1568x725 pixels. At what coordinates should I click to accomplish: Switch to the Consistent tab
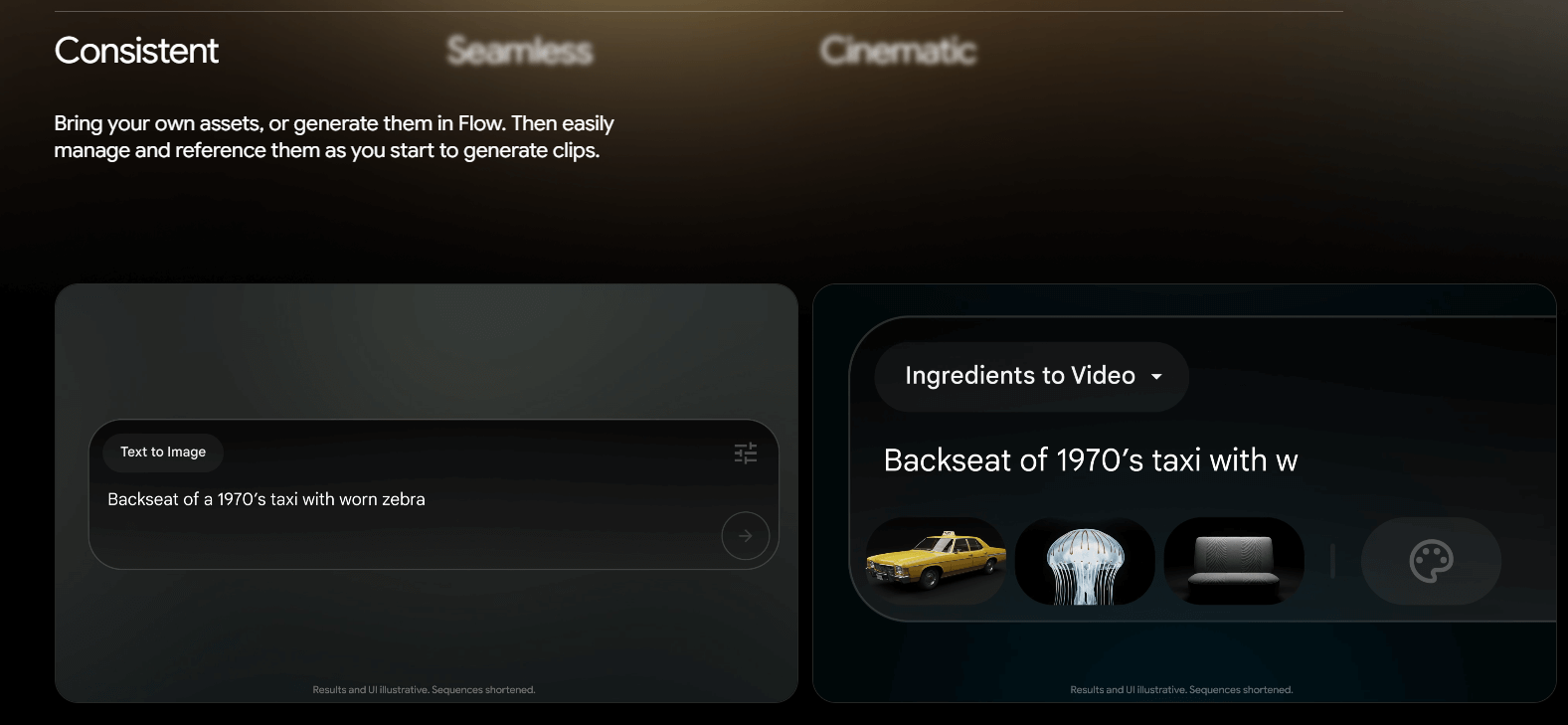(136, 51)
